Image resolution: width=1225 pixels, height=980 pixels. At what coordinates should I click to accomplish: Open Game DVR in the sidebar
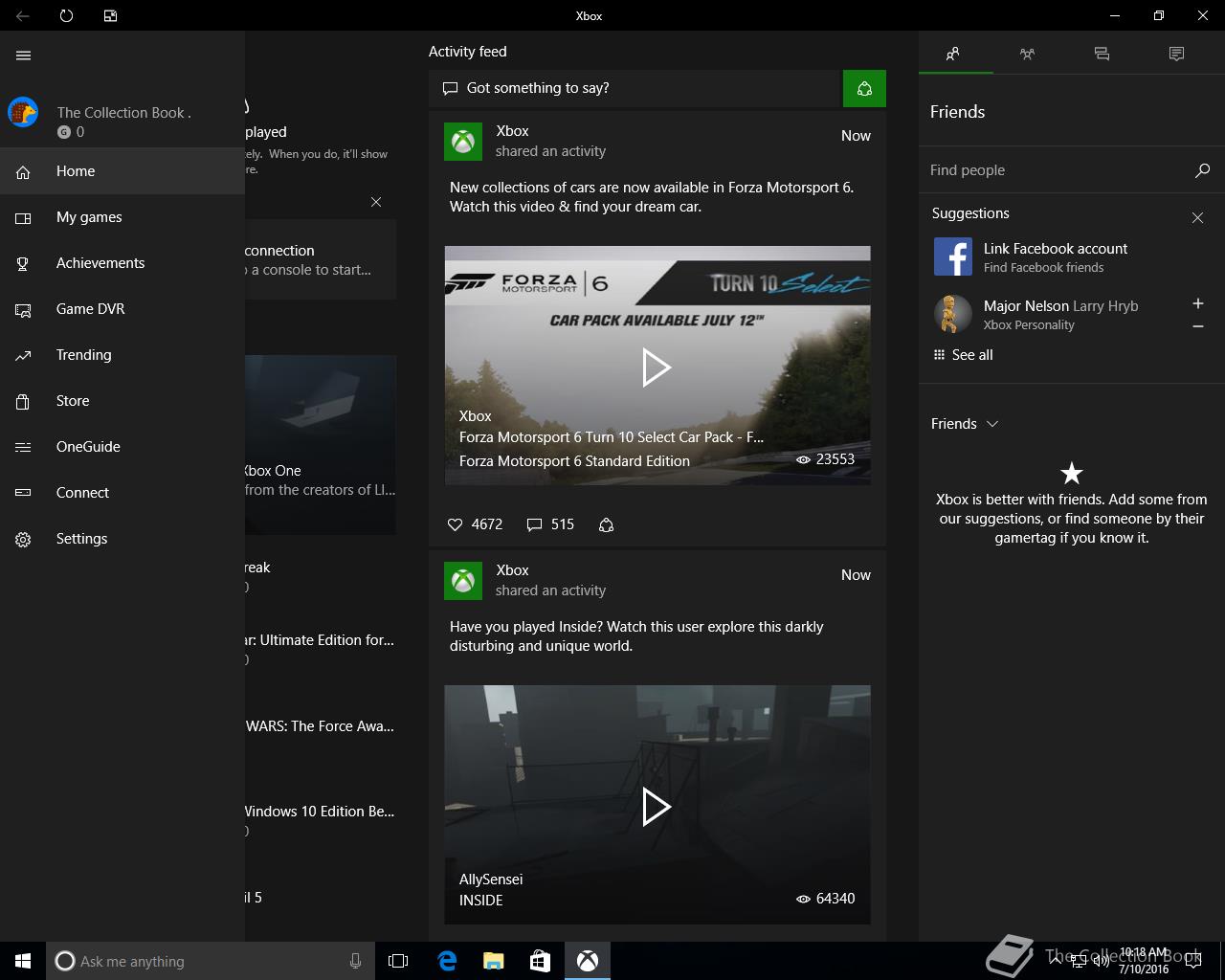[x=122, y=309]
